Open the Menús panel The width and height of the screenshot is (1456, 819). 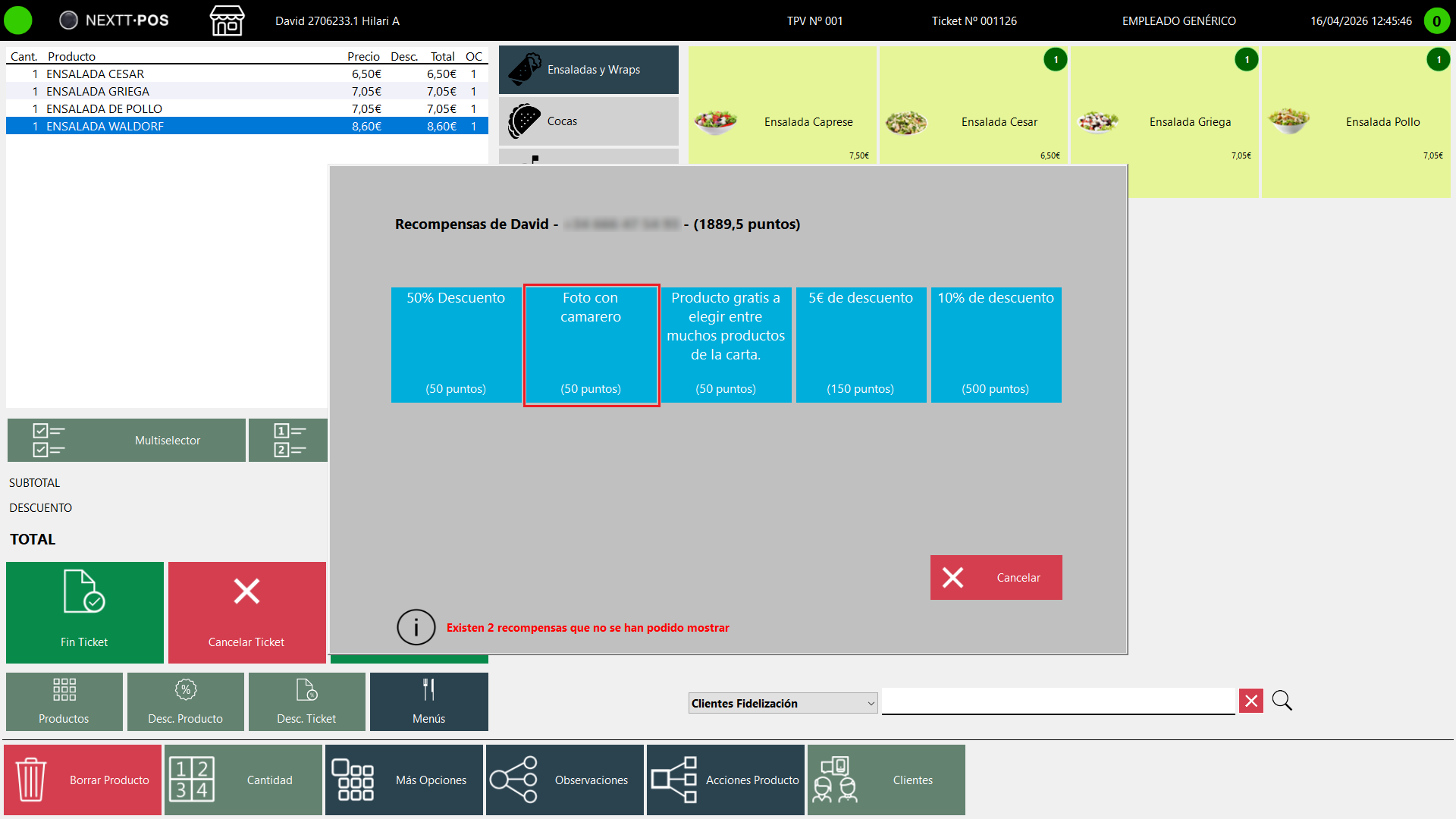[x=429, y=701]
